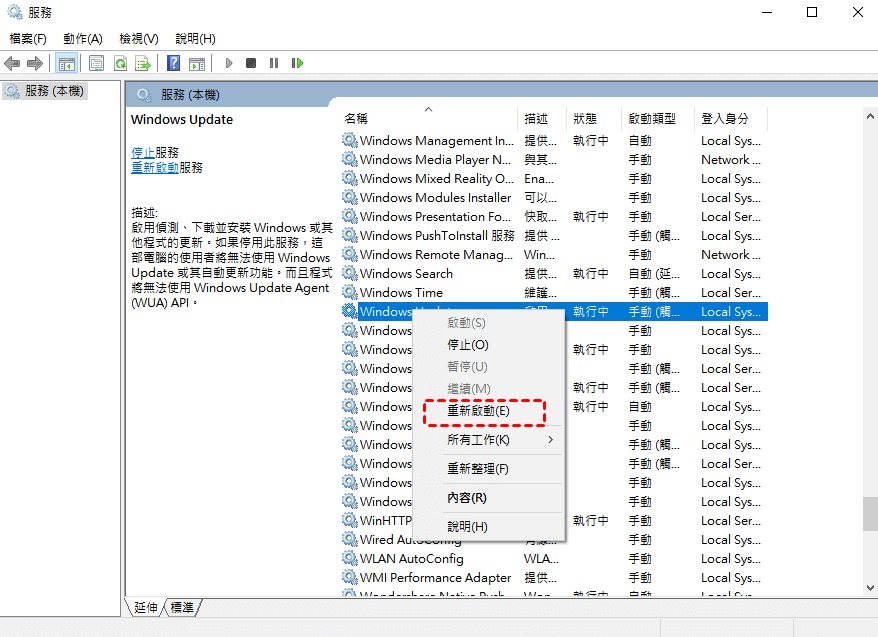Click the vertical scrollbar down arrow
878x637 pixels.
(869, 587)
